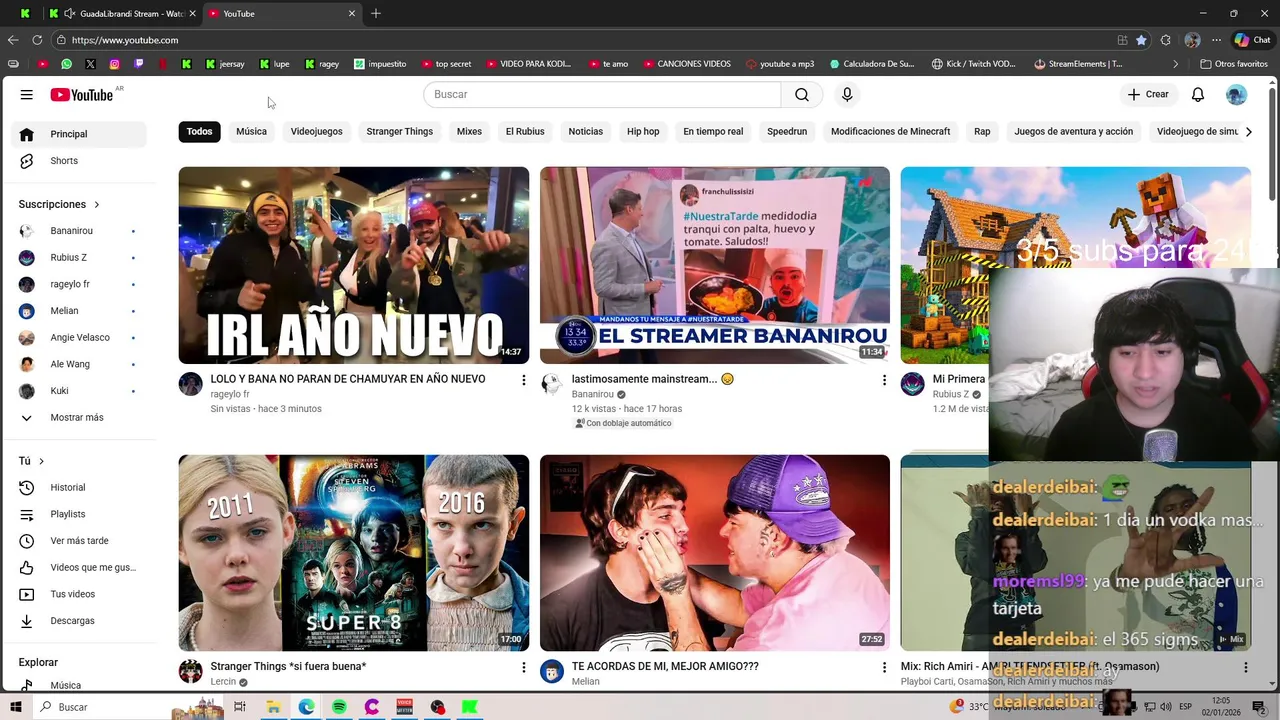Open the account avatar menu

click(x=1237, y=94)
